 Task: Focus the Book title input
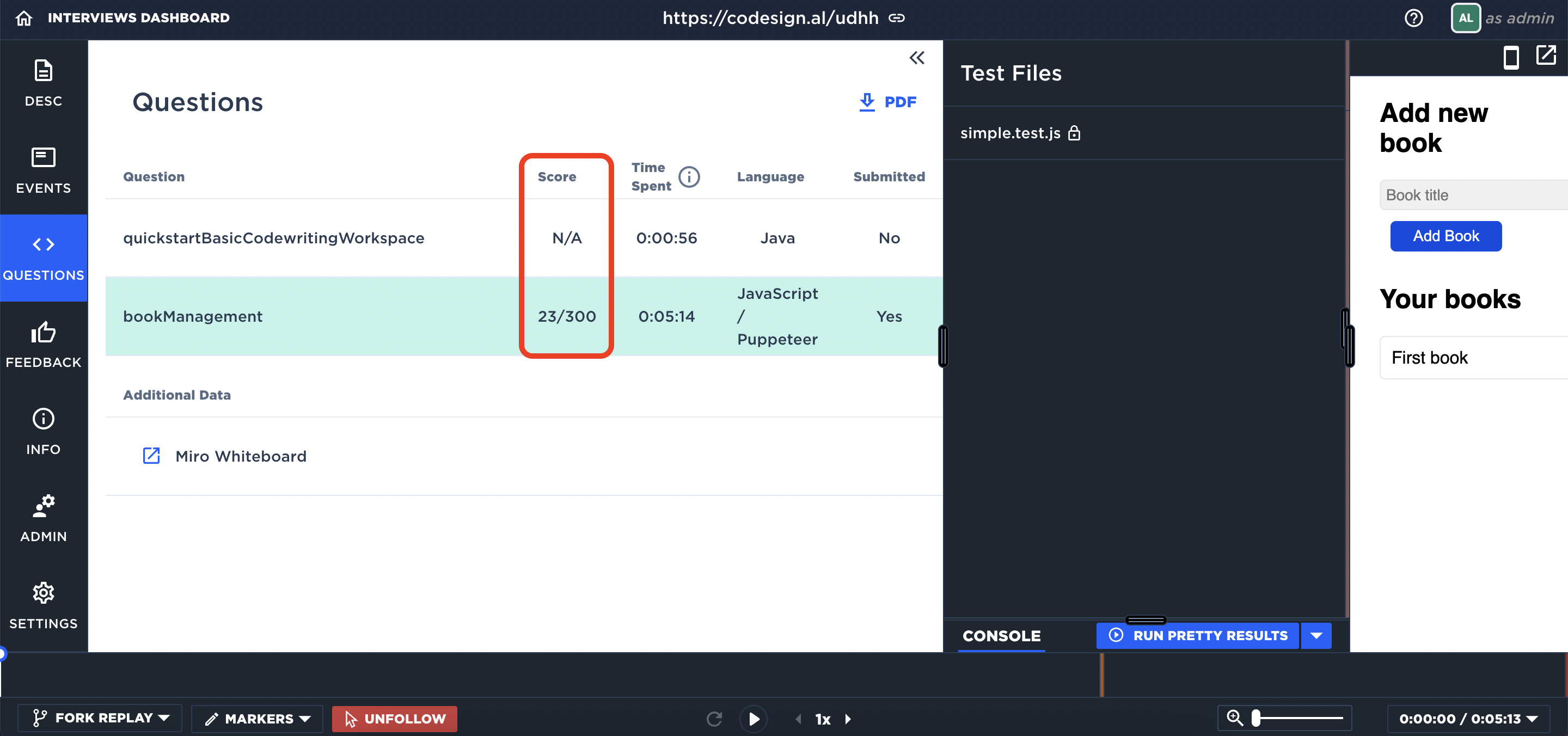click(1474, 195)
